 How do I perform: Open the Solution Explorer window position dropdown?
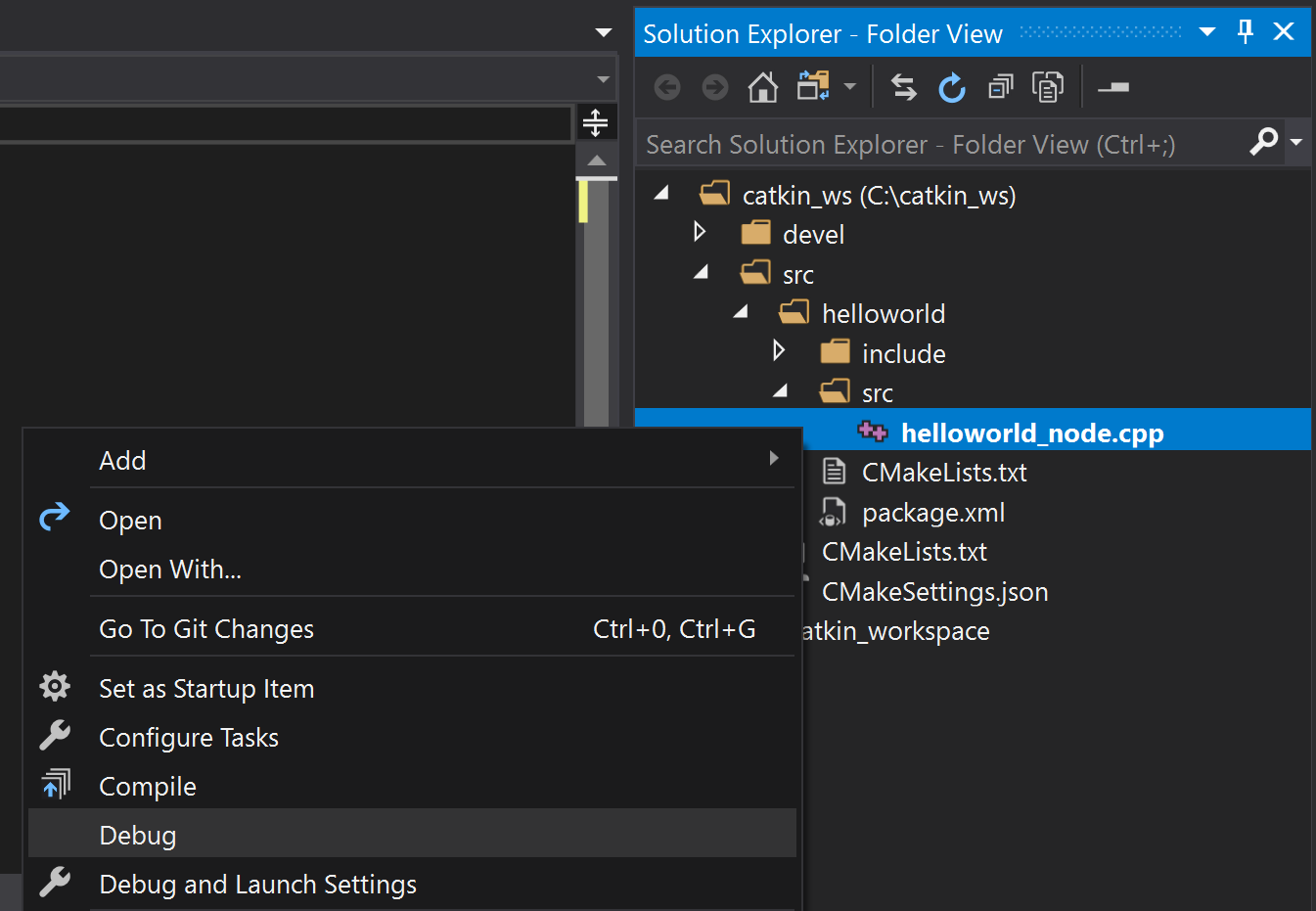tap(1207, 32)
